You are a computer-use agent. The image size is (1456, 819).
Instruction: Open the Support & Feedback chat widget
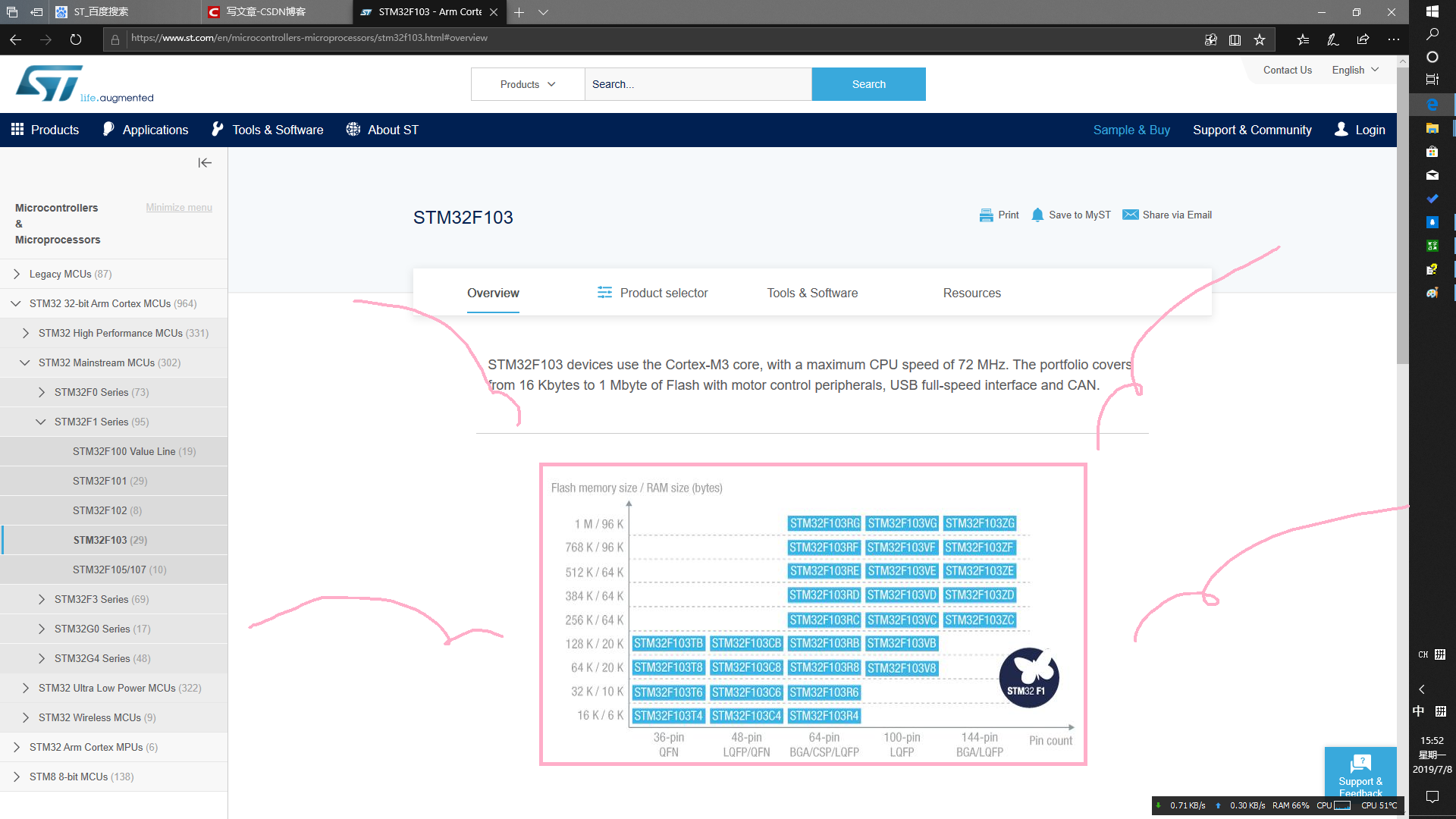point(1360,772)
